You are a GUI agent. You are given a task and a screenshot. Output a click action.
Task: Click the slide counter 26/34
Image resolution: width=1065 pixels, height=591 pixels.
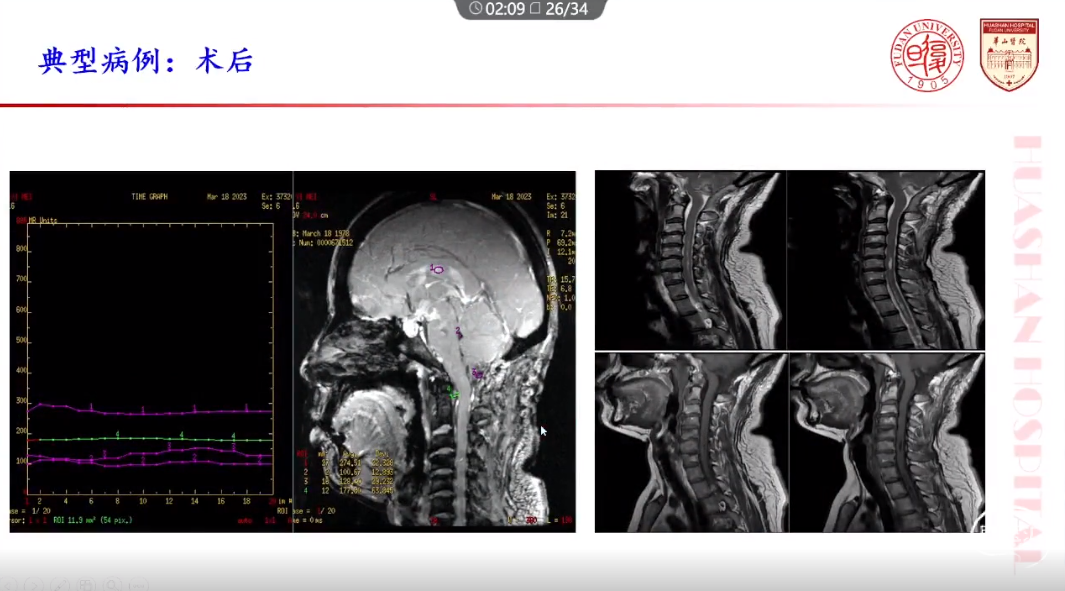[x=566, y=9]
